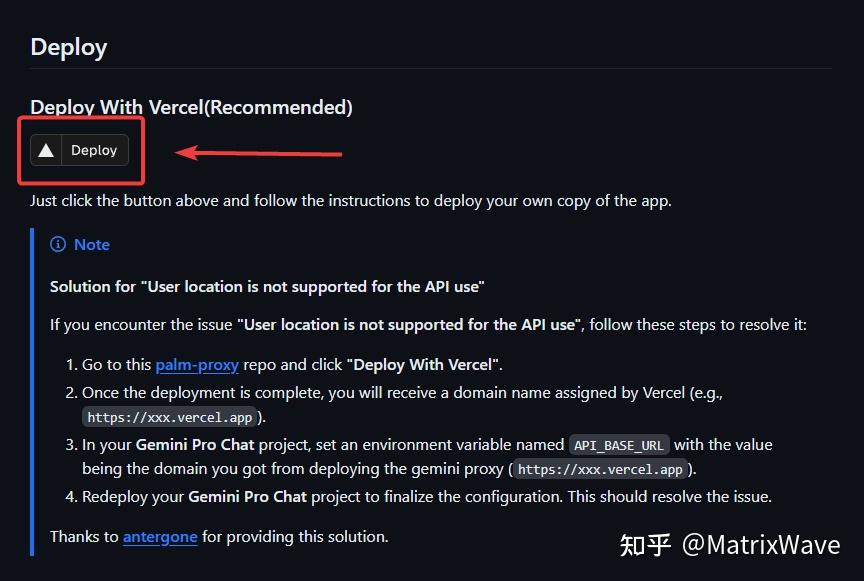Click the blue Note label
The image size is (864, 581).
click(91, 245)
